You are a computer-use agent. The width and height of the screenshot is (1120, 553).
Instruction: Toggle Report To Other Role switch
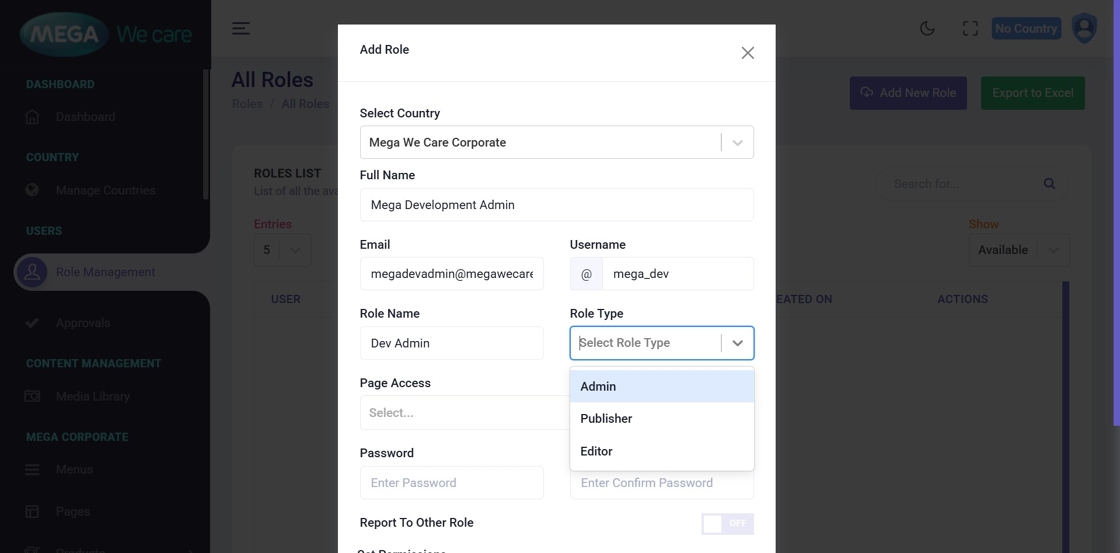click(x=727, y=524)
